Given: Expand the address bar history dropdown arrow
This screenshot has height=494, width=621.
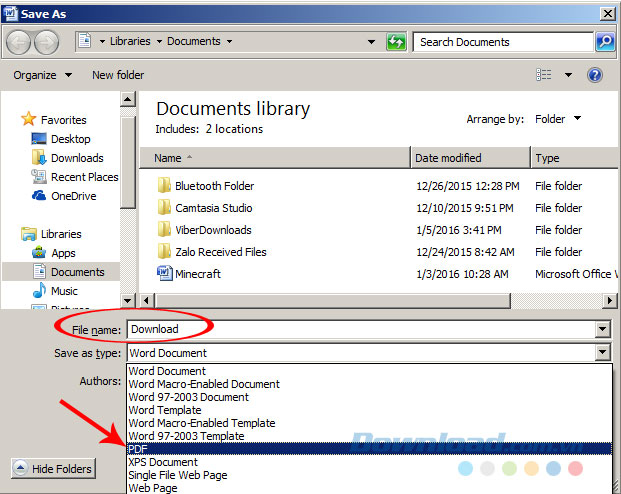Looking at the screenshot, I should [371, 42].
